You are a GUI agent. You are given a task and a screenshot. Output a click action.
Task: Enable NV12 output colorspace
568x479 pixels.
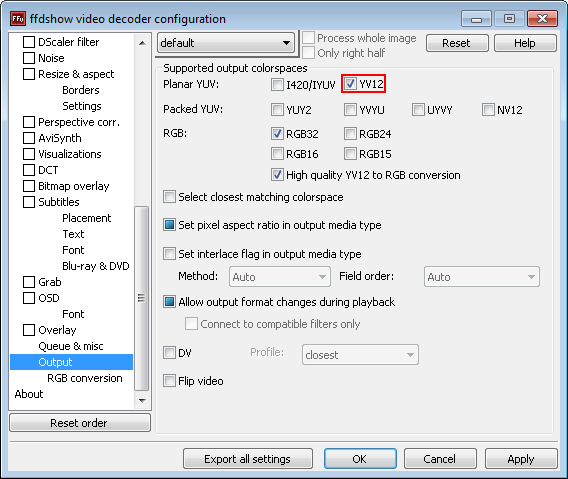[x=488, y=109]
